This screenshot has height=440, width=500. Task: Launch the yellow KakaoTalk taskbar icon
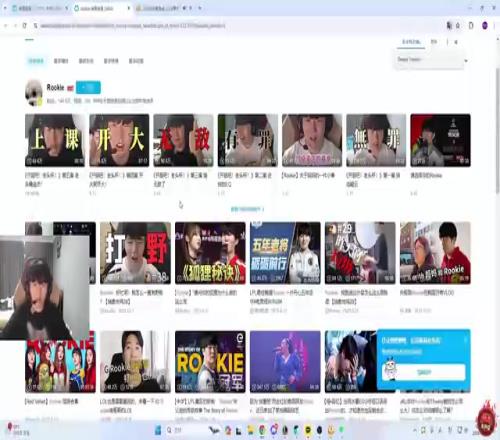tap(308, 430)
